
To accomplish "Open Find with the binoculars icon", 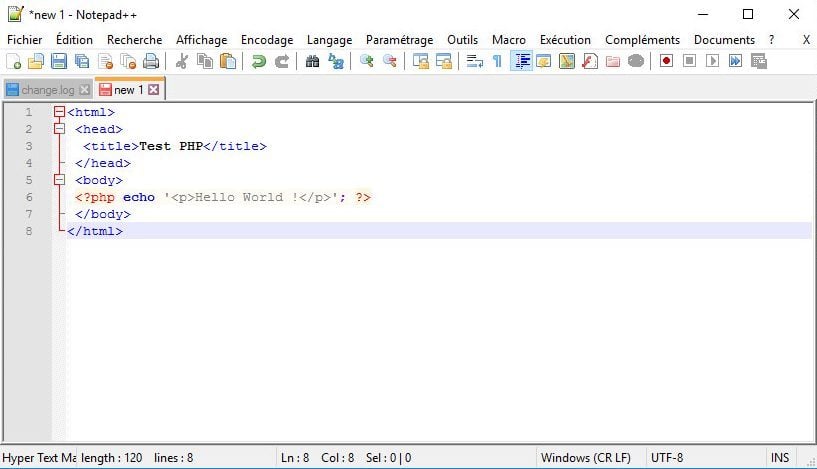I will tap(312, 61).
